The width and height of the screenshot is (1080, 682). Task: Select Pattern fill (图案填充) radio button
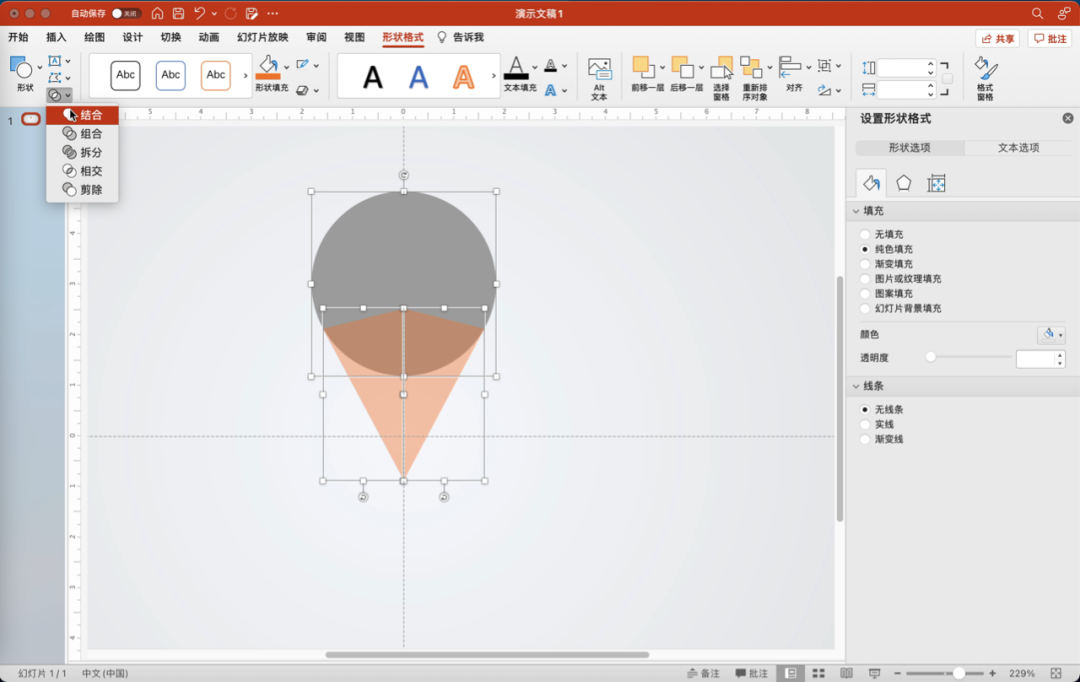pos(865,293)
